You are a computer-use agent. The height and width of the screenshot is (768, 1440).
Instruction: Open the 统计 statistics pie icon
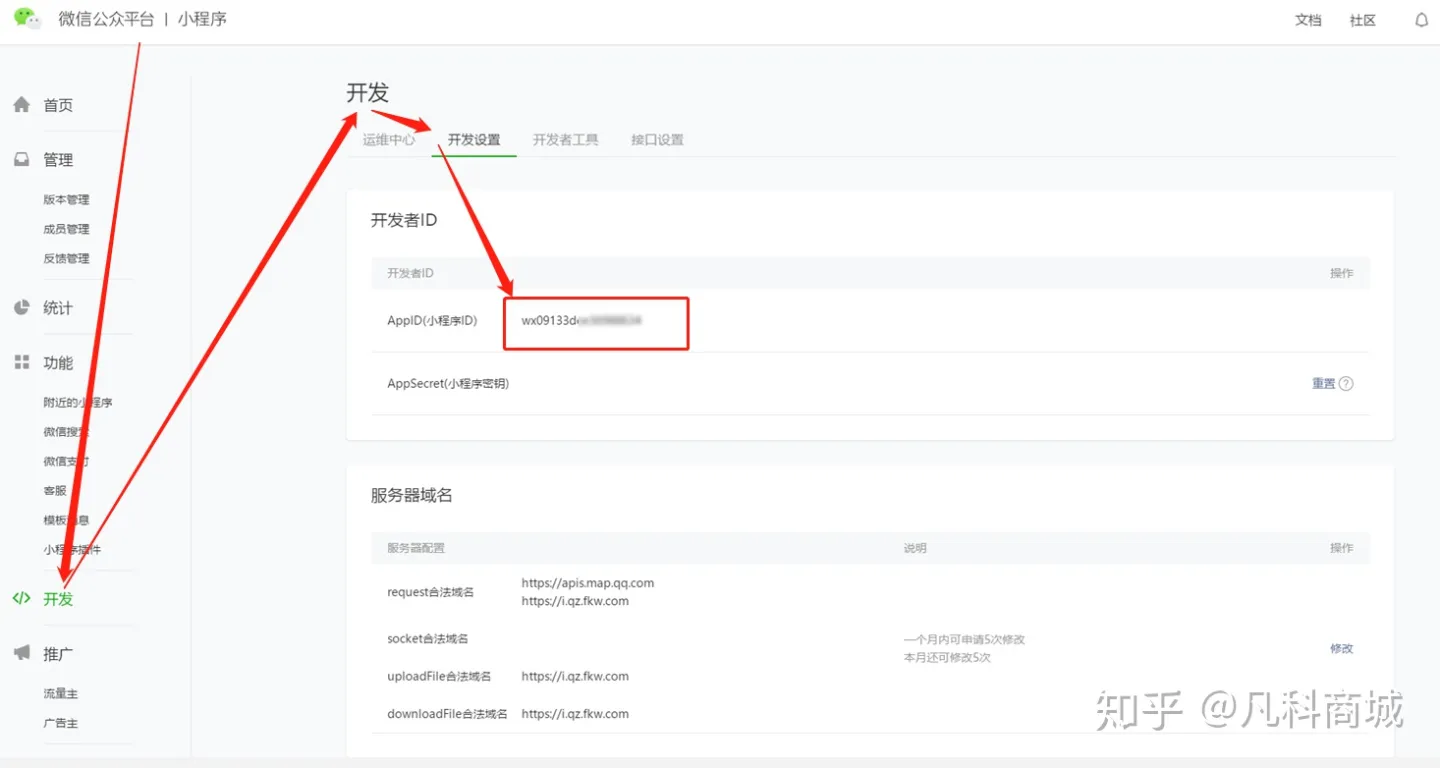(x=21, y=307)
